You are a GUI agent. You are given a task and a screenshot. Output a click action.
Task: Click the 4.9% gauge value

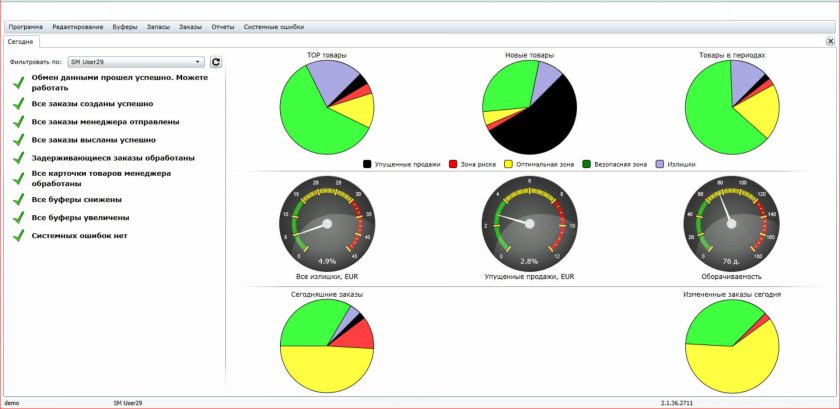coord(327,261)
